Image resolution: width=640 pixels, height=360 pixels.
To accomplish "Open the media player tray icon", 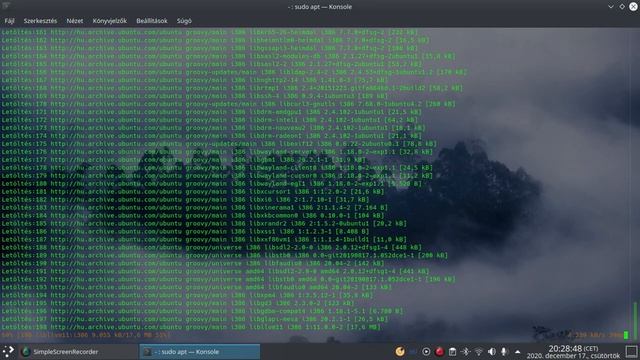I will coord(426,351).
